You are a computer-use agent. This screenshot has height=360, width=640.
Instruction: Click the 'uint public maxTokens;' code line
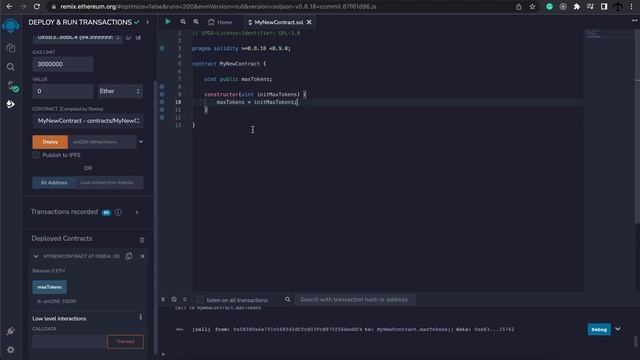click(238, 79)
